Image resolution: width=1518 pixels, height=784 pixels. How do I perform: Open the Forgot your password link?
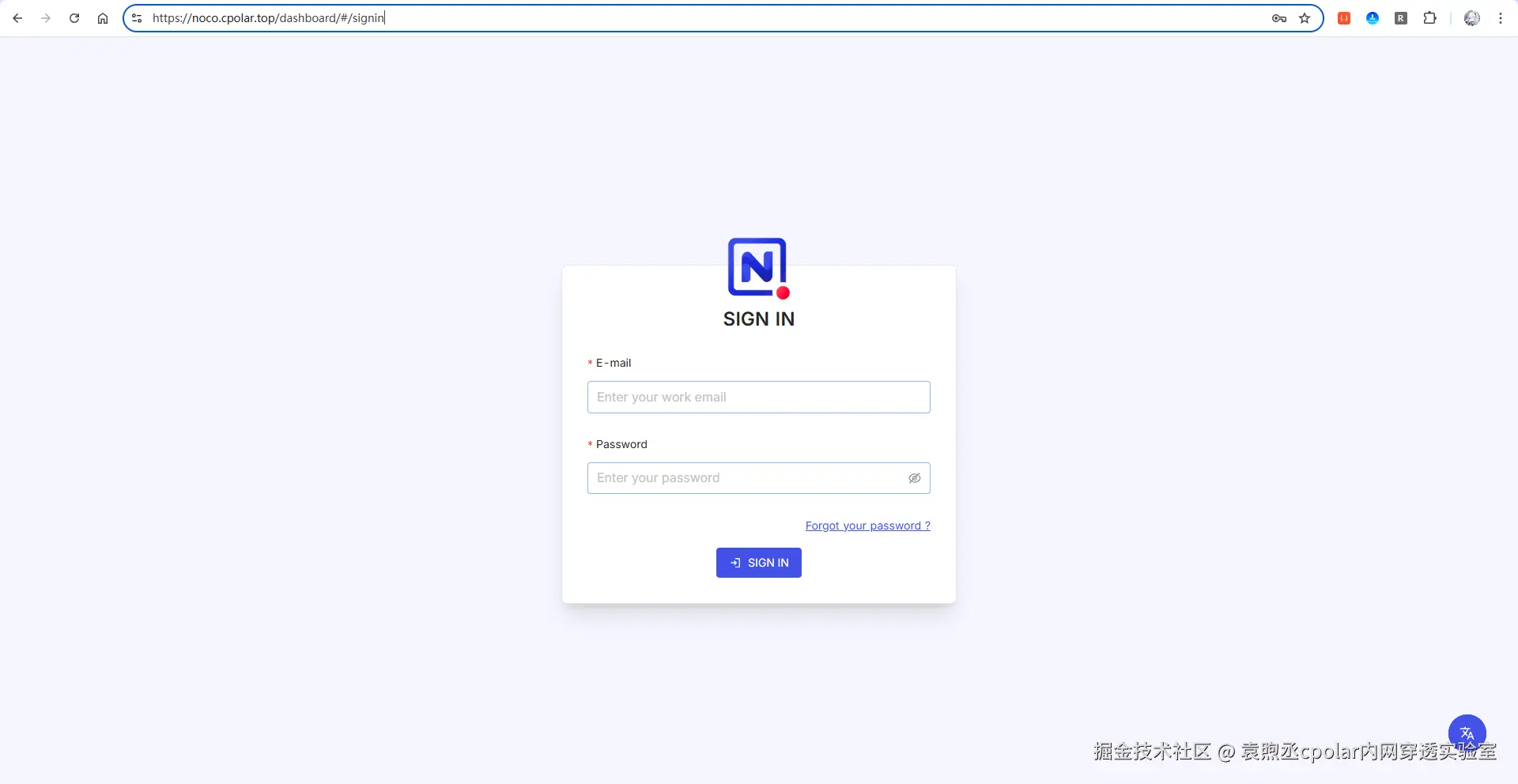click(x=868, y=526)
